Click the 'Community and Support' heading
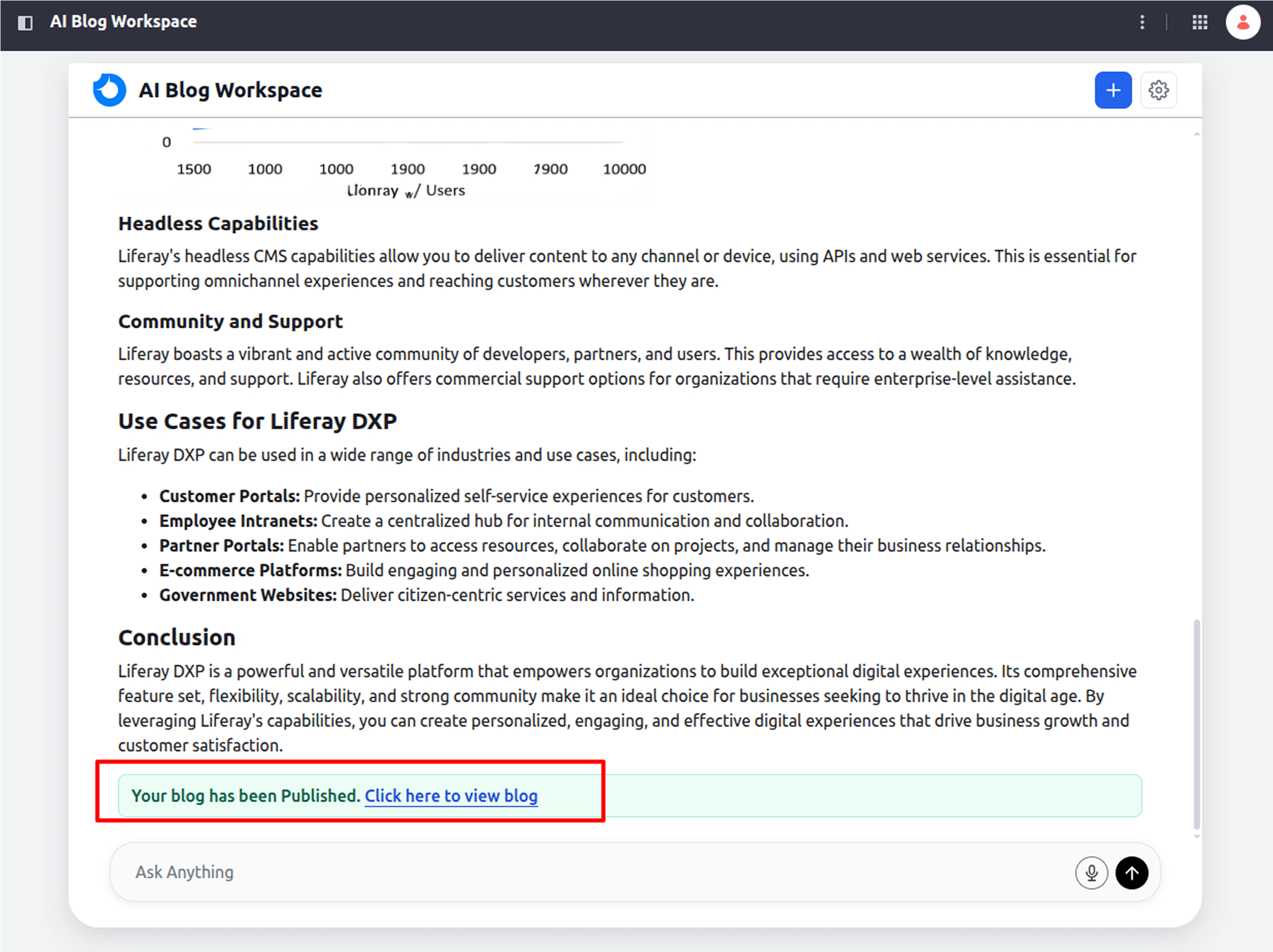Image resolution: width=1273 pixels, height=952 pixels. coord(230,322)
